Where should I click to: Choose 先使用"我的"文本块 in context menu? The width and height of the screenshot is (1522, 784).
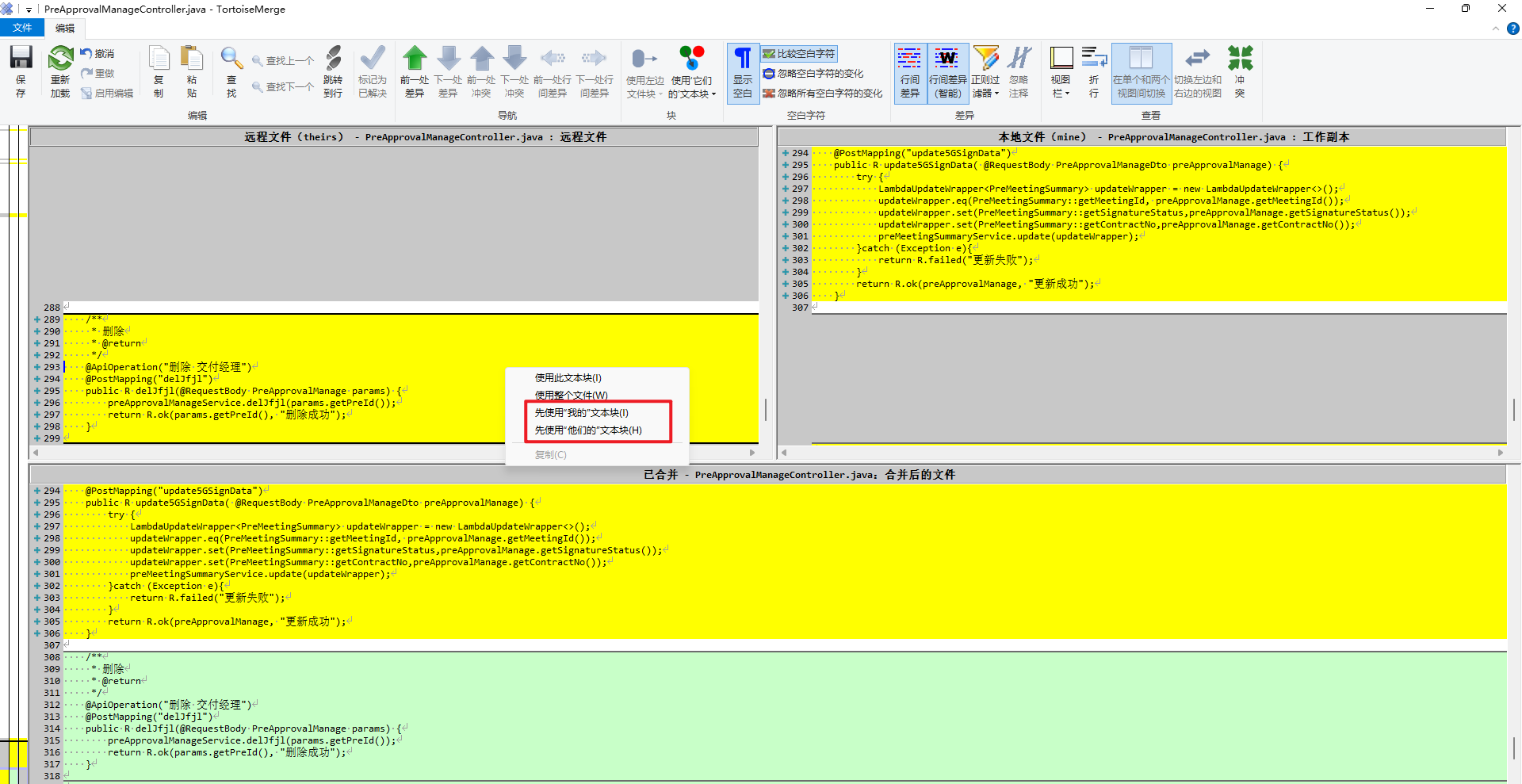[581, 412]
